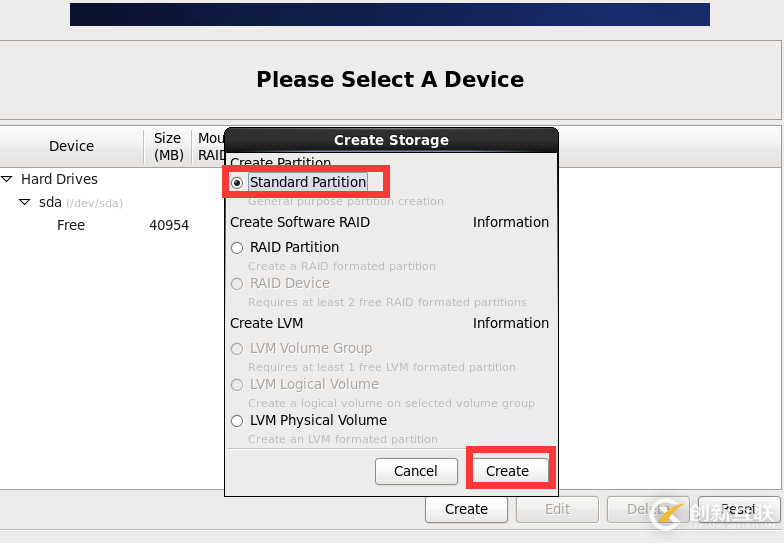Viewport: 784px width, 543px height.
Task: Click the Create button below the device list
Action: click(466, 509)
